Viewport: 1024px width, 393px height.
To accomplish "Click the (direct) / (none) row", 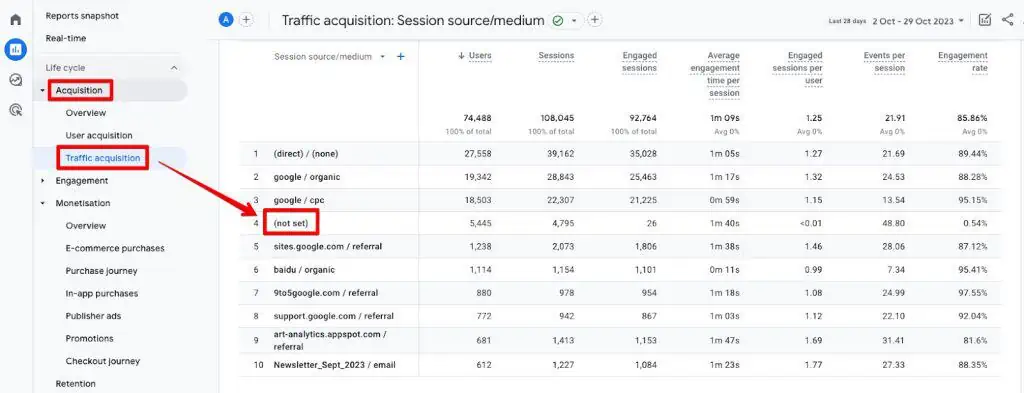I will click(x=619, y=154).
